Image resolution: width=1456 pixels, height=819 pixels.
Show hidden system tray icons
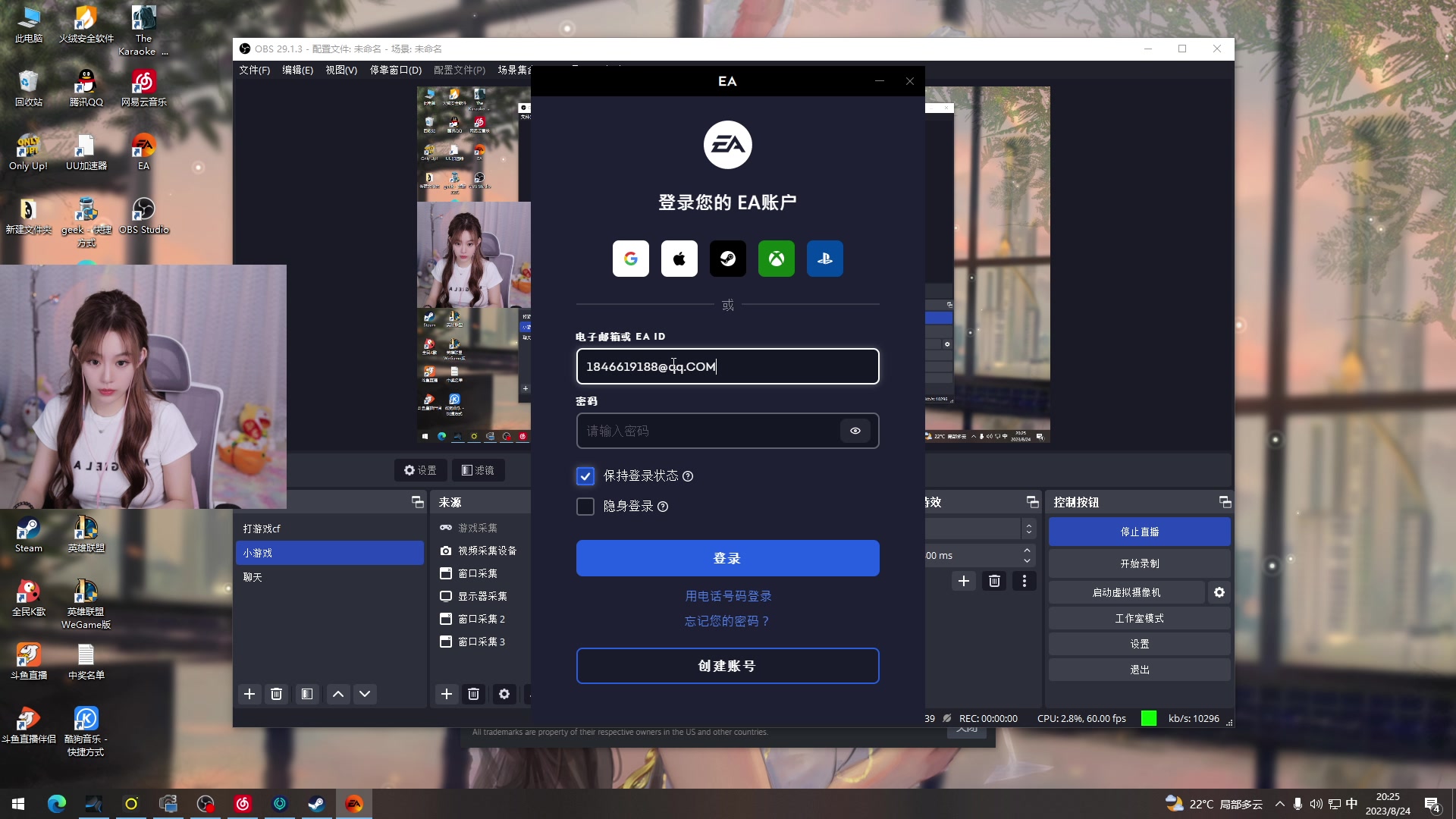pos(1280,804)
